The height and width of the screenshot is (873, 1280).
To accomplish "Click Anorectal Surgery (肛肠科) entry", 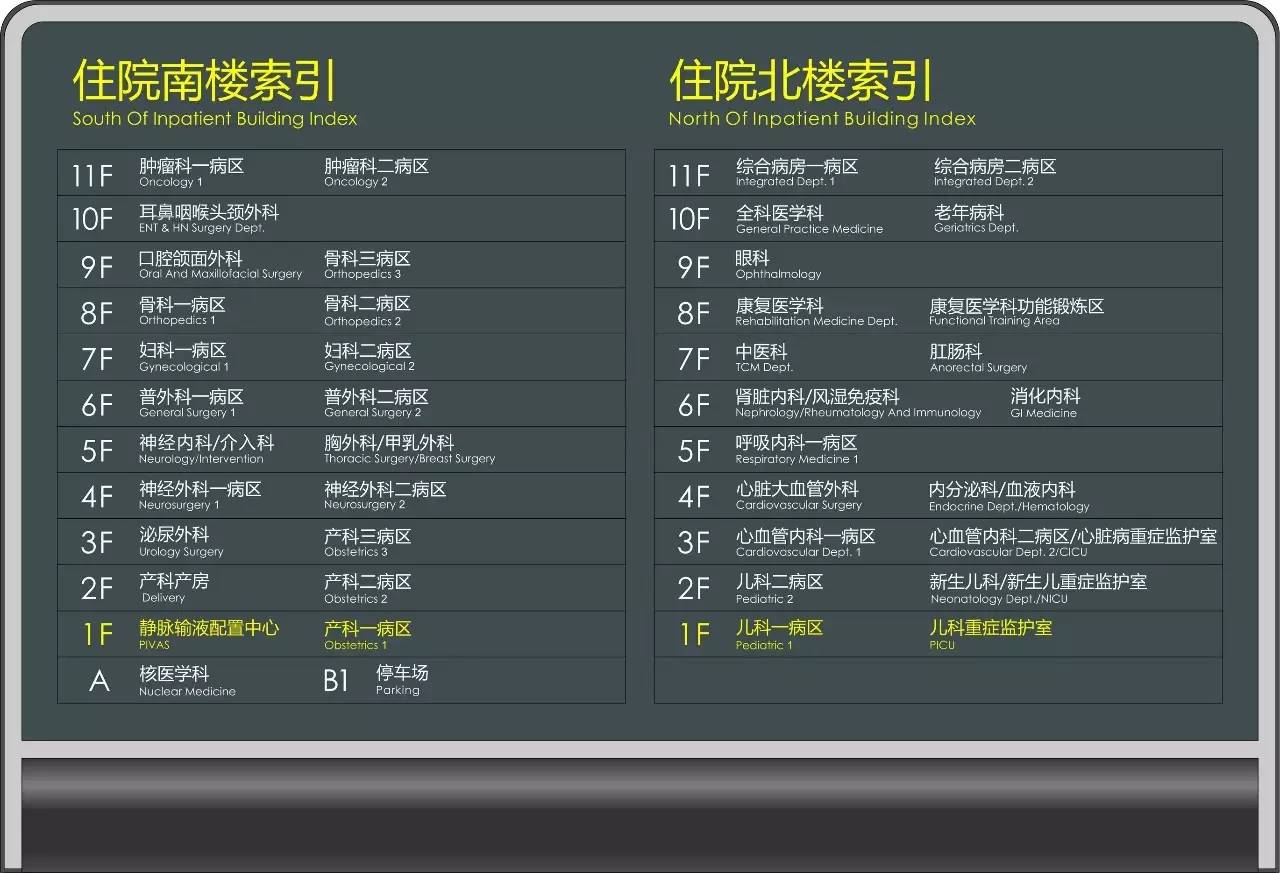I will tap(978, 357).
